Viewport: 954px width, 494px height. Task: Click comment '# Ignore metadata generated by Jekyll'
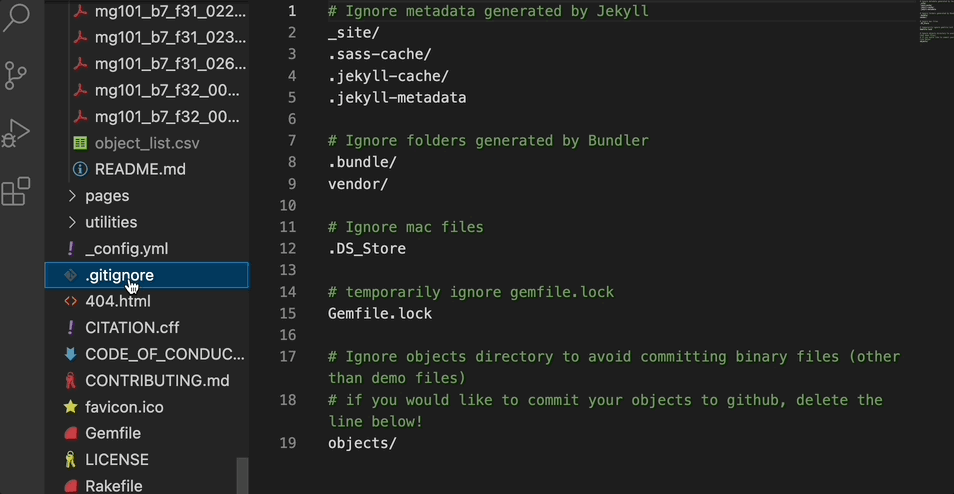coord(489,11)
